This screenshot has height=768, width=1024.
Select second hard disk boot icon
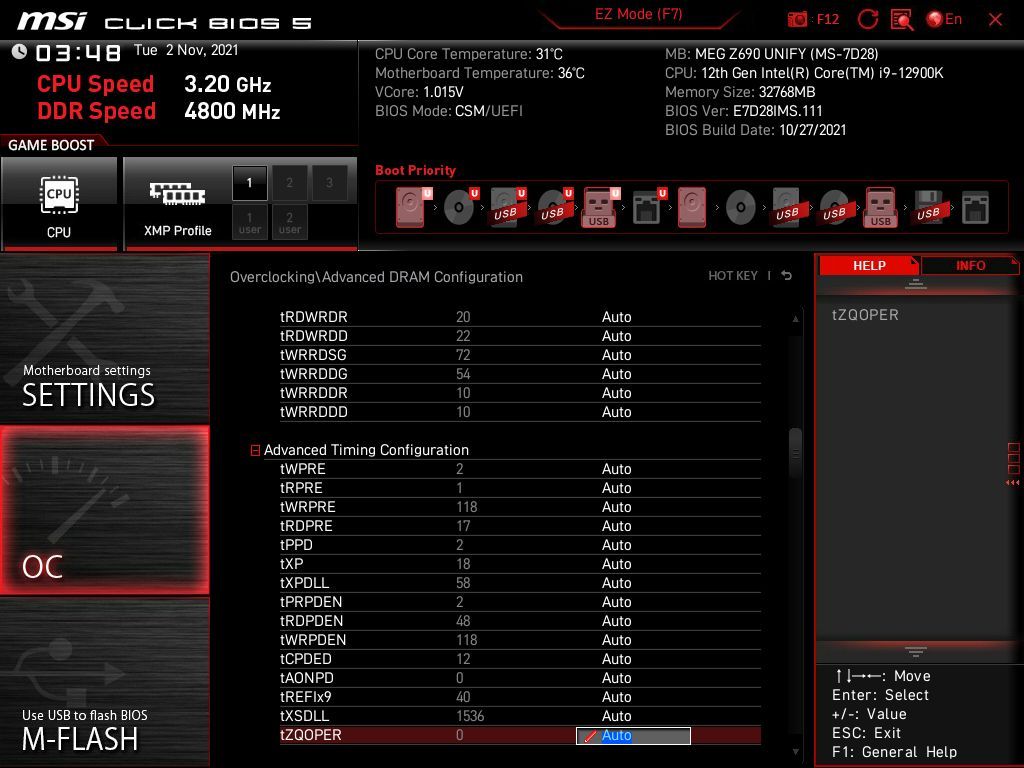692,207
